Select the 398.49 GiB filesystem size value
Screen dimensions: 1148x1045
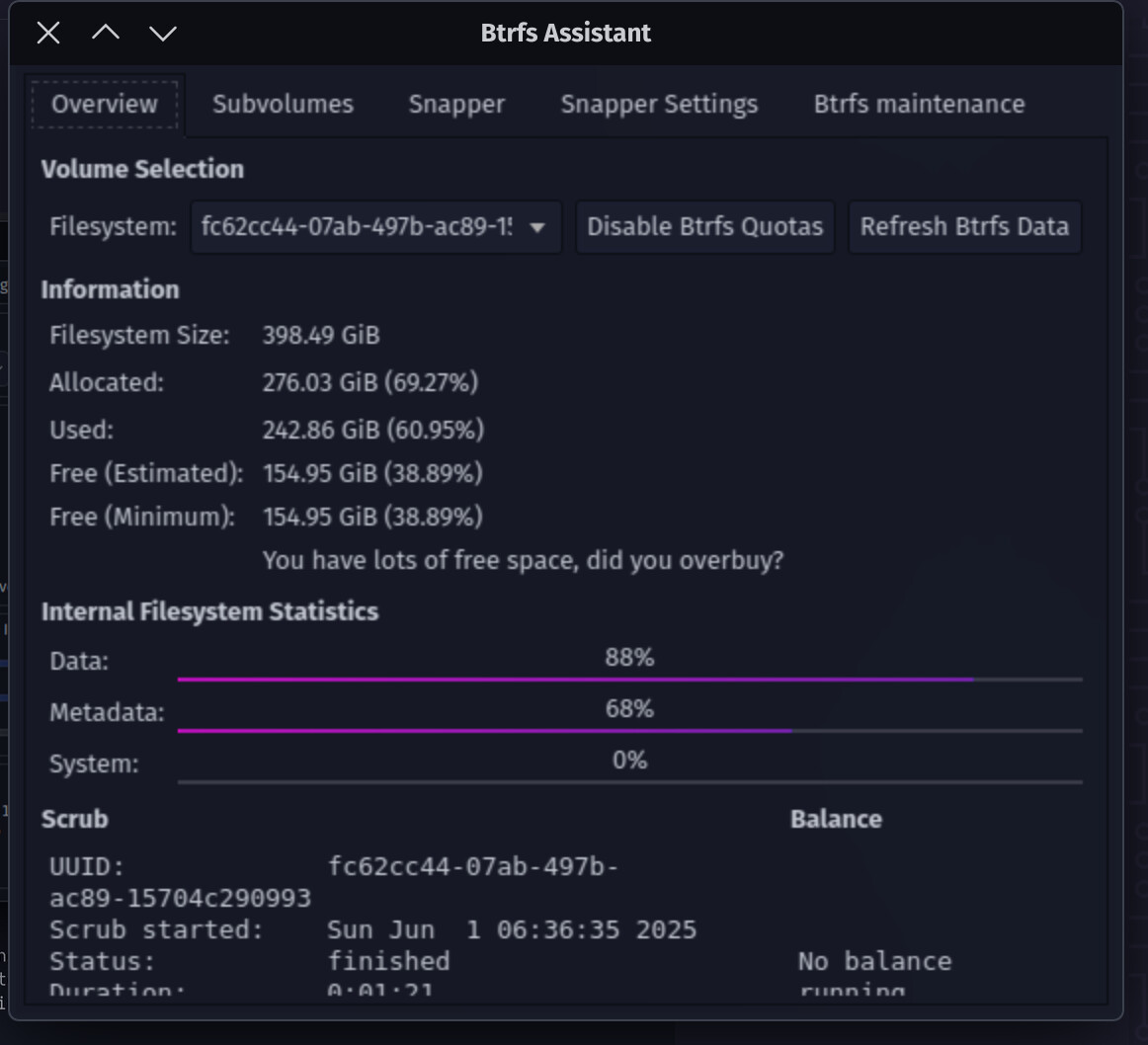321,335
